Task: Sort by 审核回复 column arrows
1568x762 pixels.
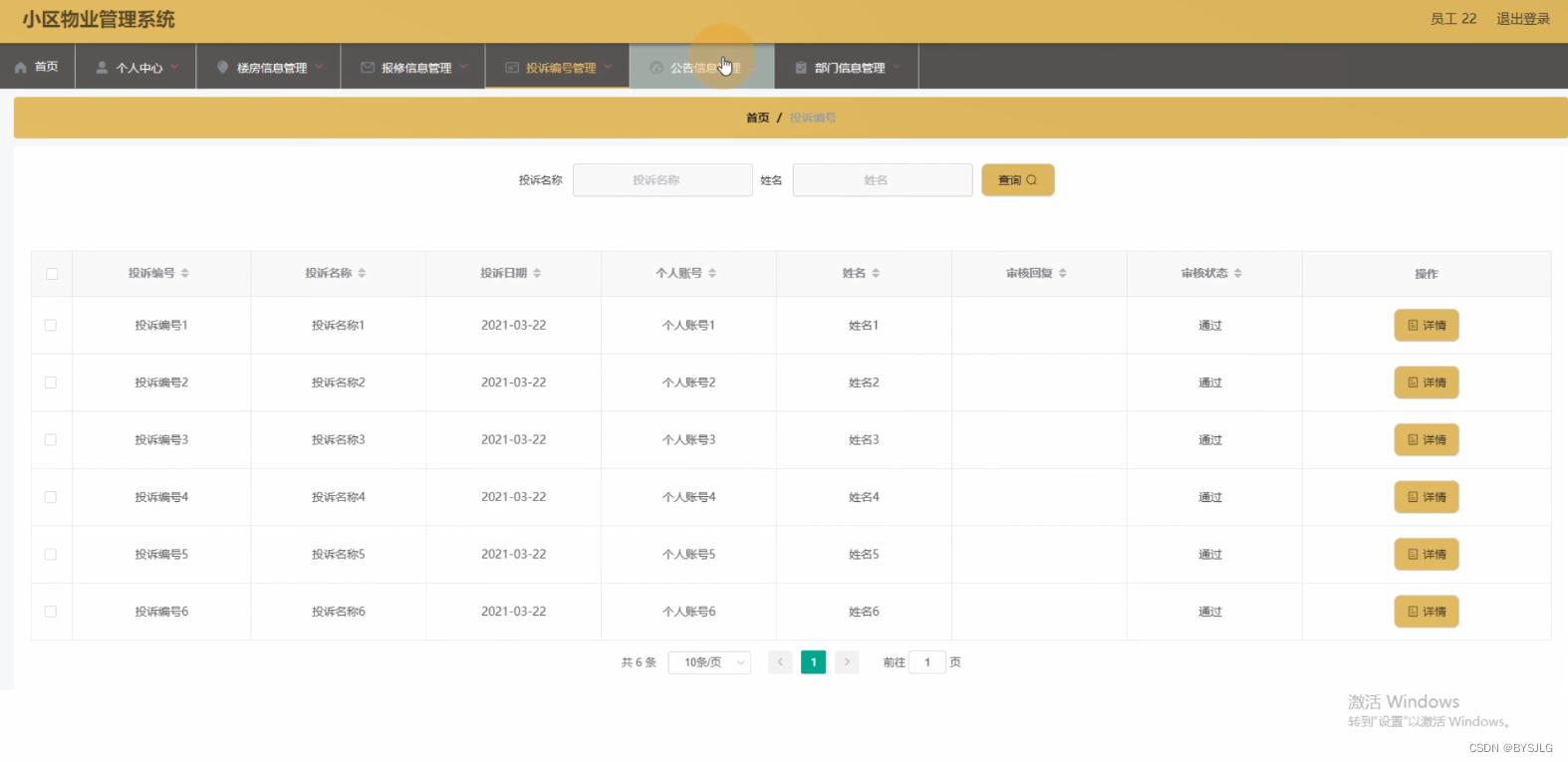Action: coord(1063,273)
